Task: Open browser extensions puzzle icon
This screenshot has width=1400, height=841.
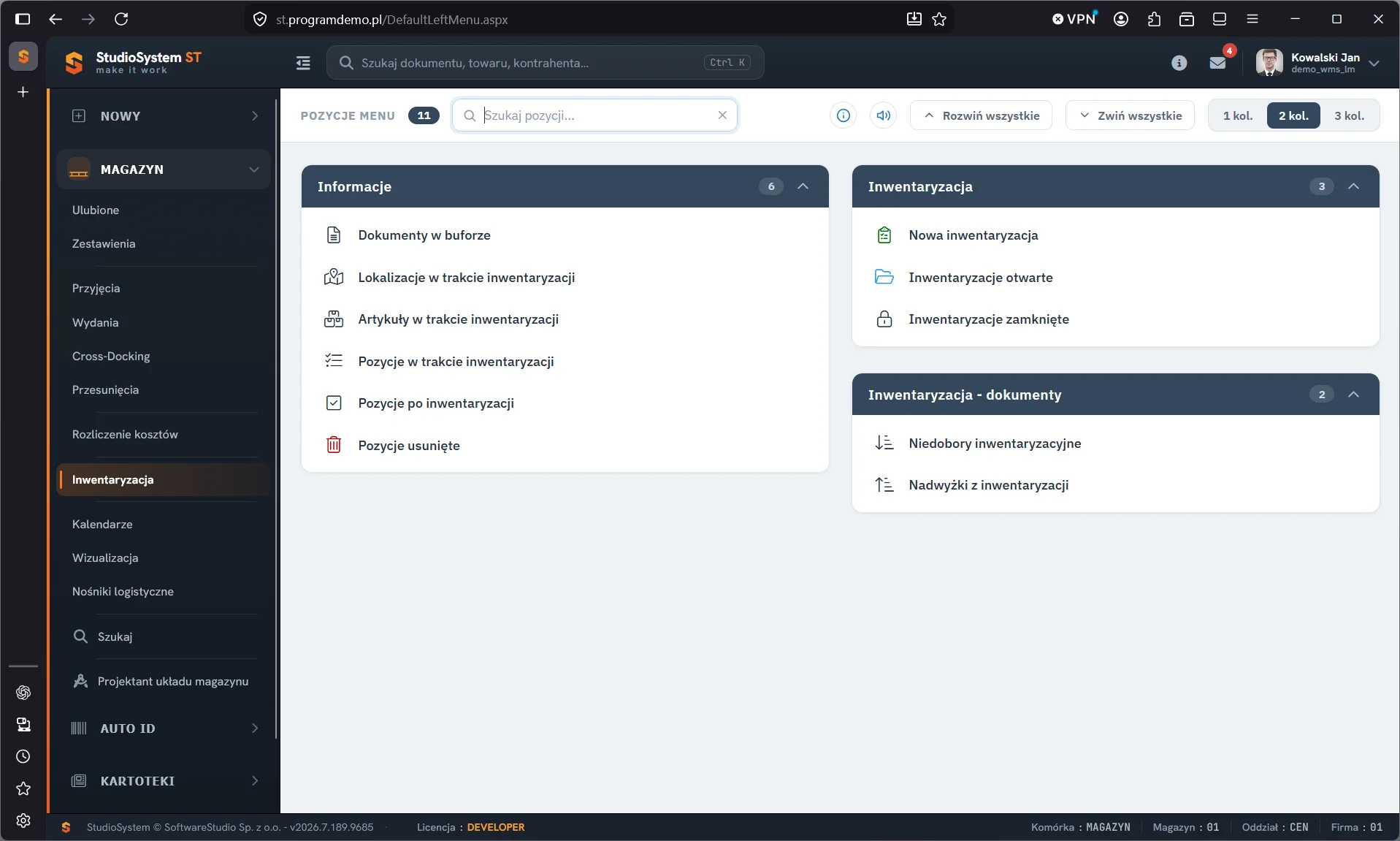Action: (1154, 19)
